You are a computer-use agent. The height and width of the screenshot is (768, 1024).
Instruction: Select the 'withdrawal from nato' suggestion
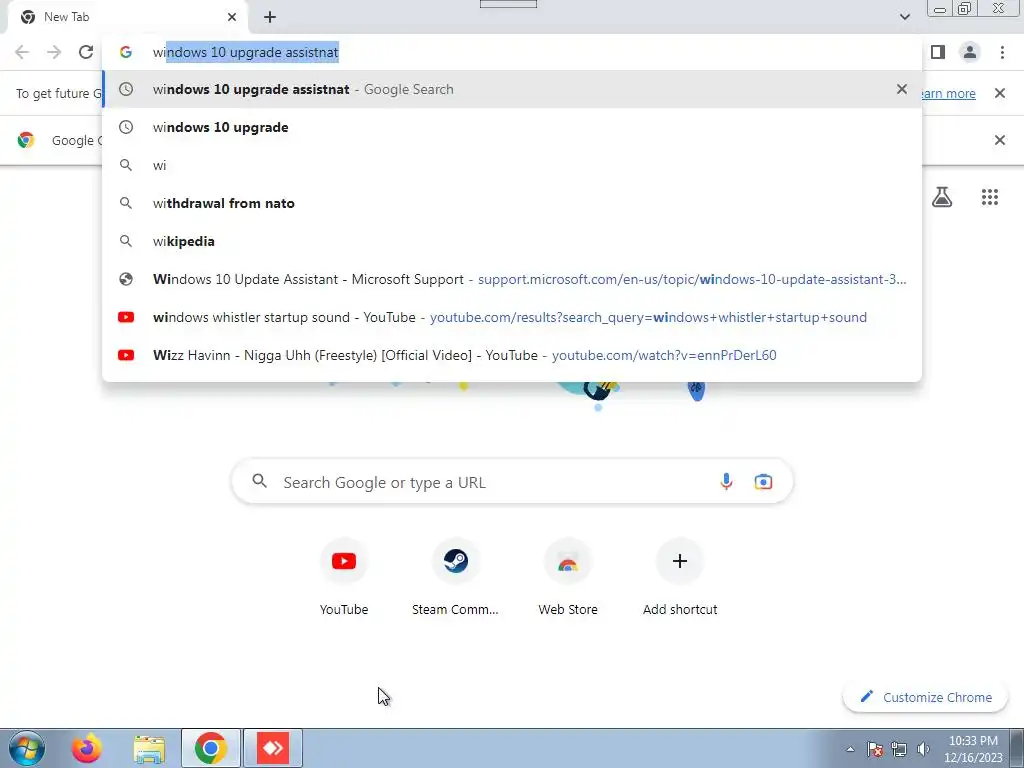[512, 203]
